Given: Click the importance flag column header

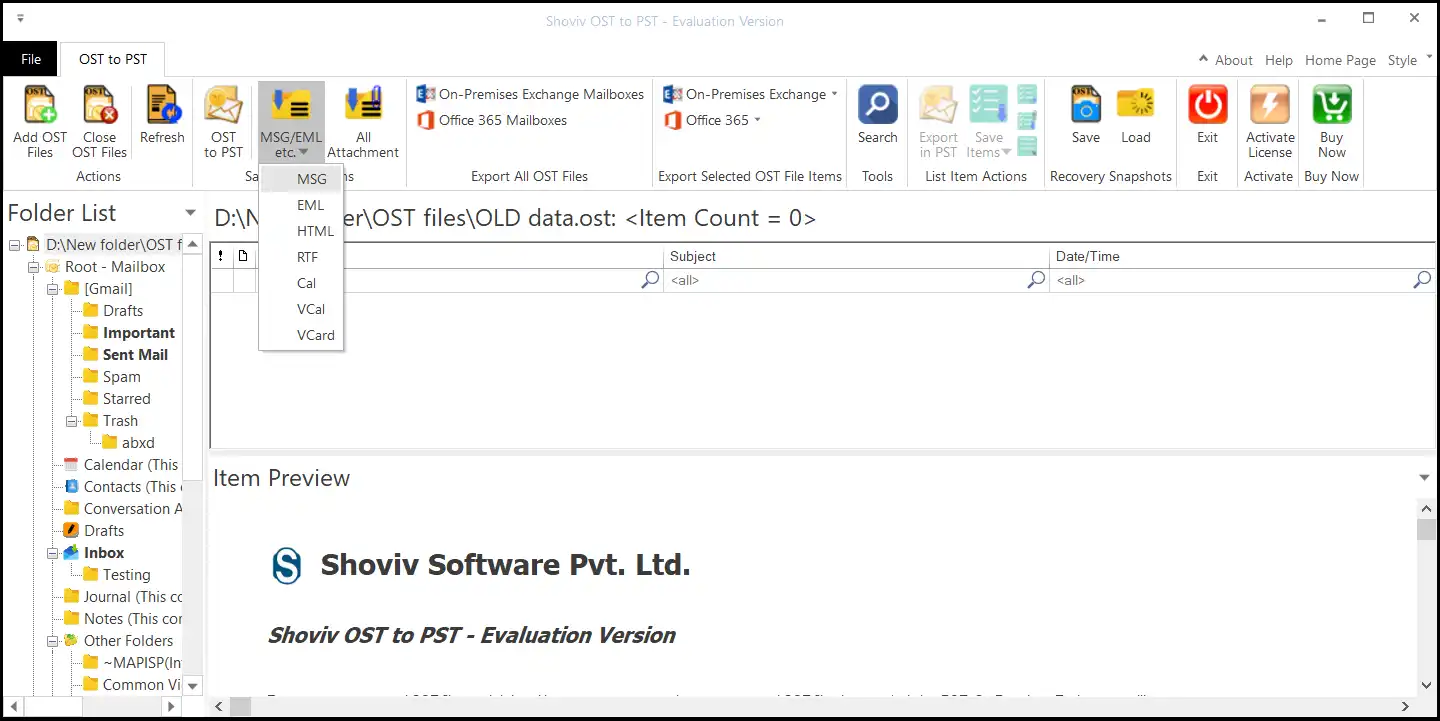Looking at the screenshot, I should click(x=221, y=256).
